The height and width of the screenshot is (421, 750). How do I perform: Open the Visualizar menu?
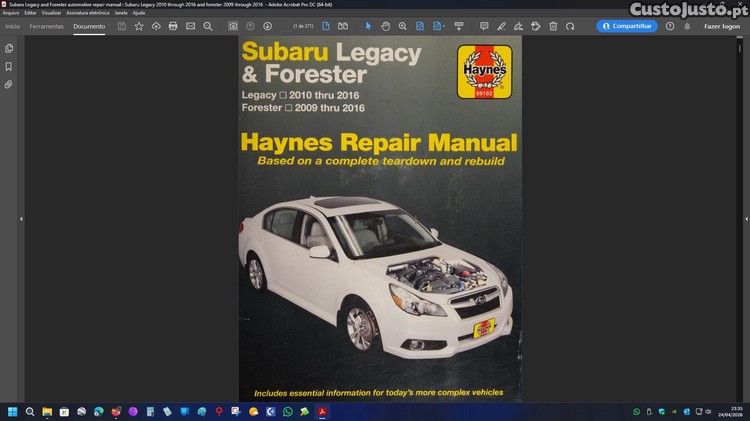pyautogui.click(x=51, y=12)
